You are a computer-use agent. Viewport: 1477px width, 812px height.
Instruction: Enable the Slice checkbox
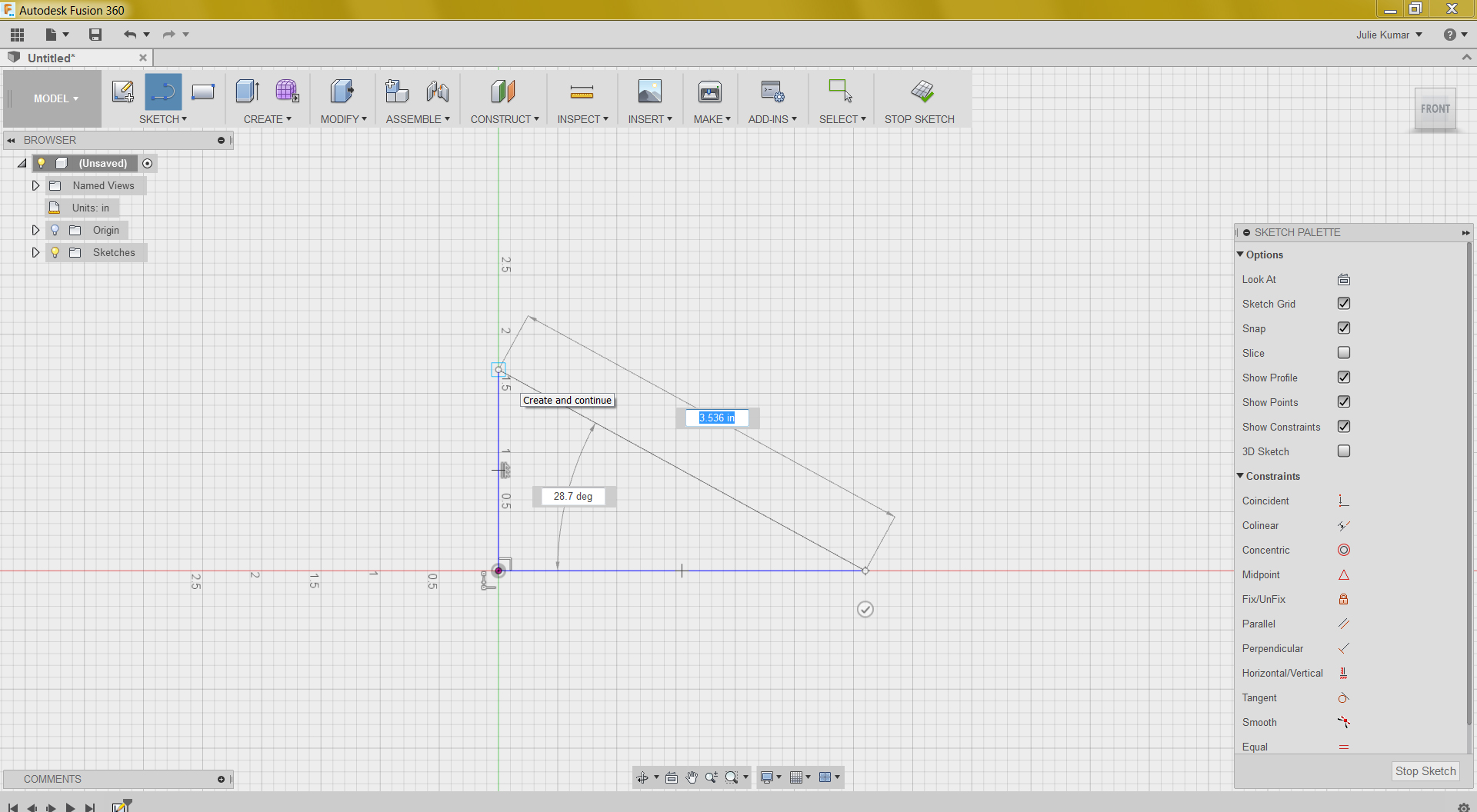pos(1344,353)
